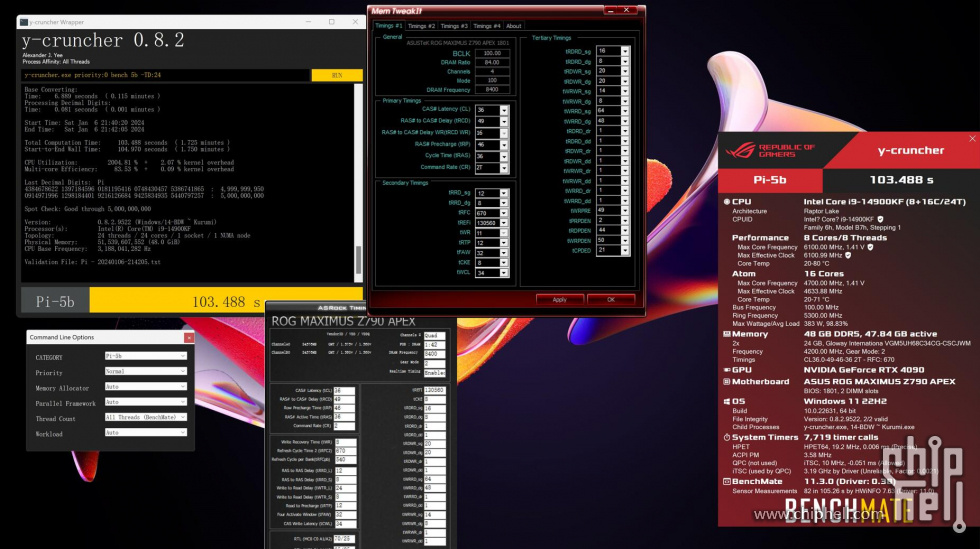This screenshot has height=549, width=980.
Task: Open the About tab in Mem TweakIt
Action: coord(514,26)
